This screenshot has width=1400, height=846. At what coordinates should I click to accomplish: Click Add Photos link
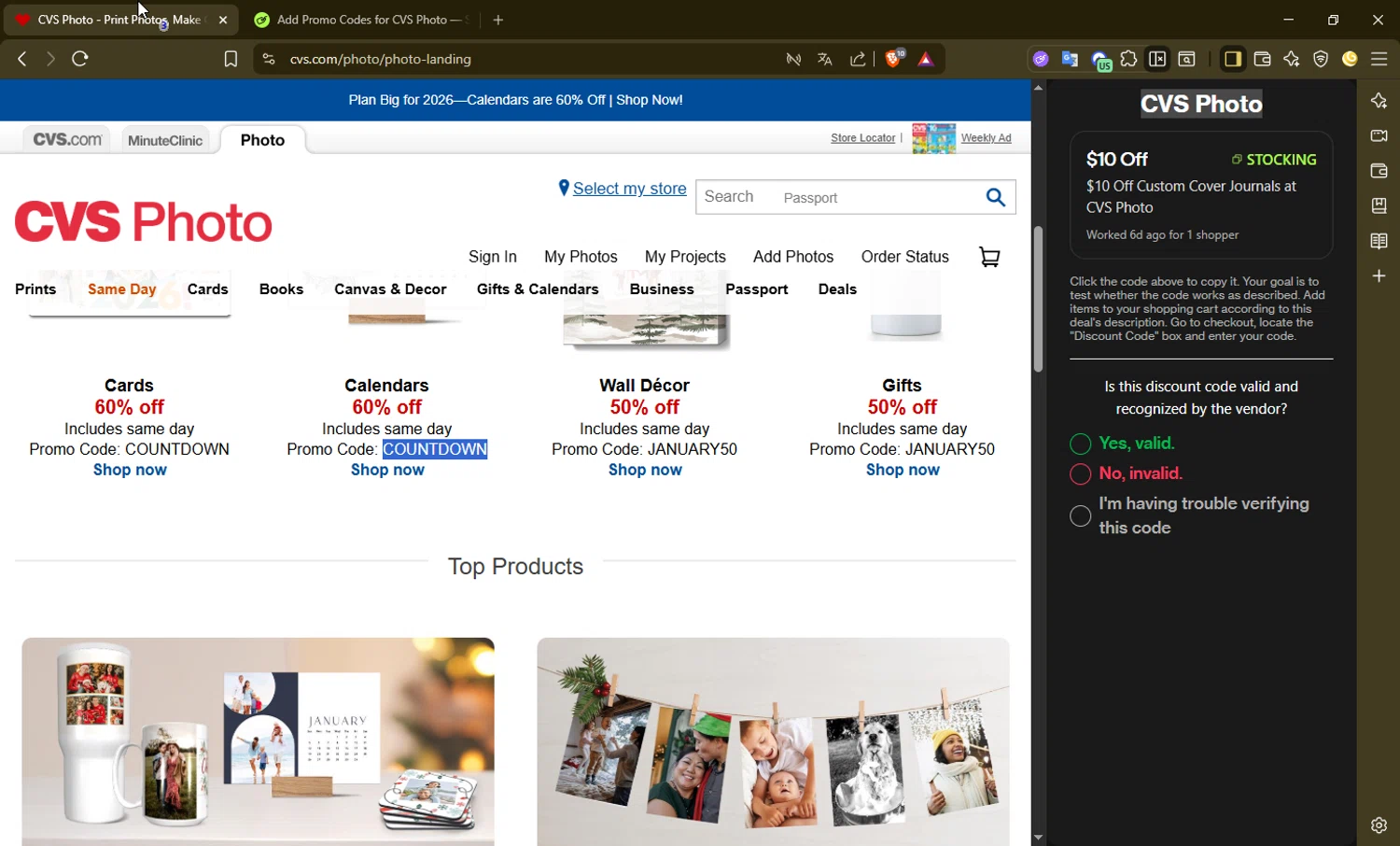coord(793,257)
